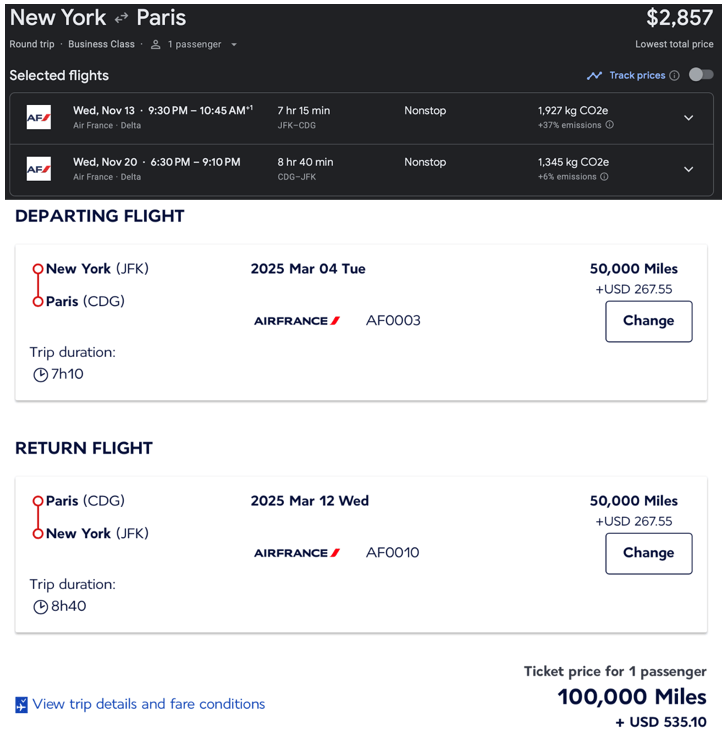Click the round-trip arrows between New York and Paris
This screenshot has width=726, height=729.
[x=121, y=18]
